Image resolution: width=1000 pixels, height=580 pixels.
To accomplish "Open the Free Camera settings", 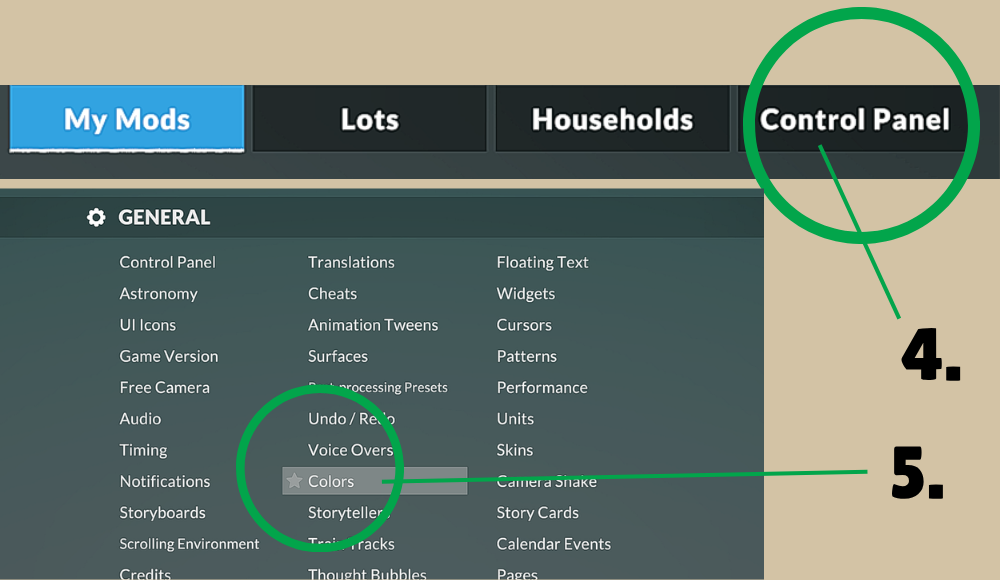I will (x=165, y=387).
